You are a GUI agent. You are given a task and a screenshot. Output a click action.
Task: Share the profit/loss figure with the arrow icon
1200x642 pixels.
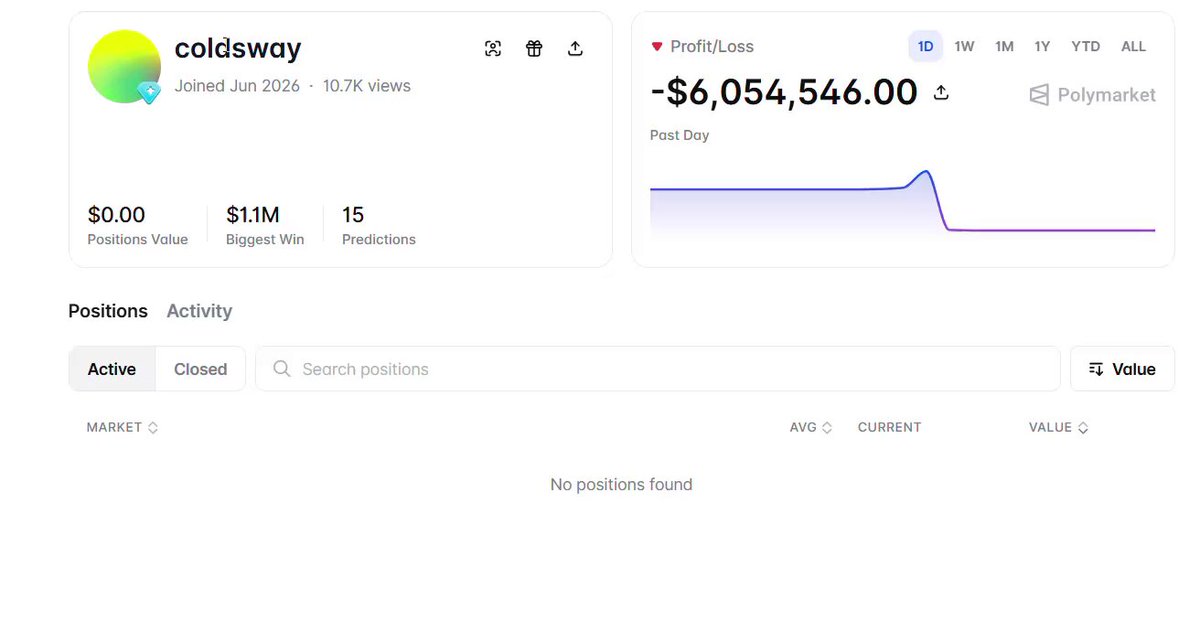(941, 92)
